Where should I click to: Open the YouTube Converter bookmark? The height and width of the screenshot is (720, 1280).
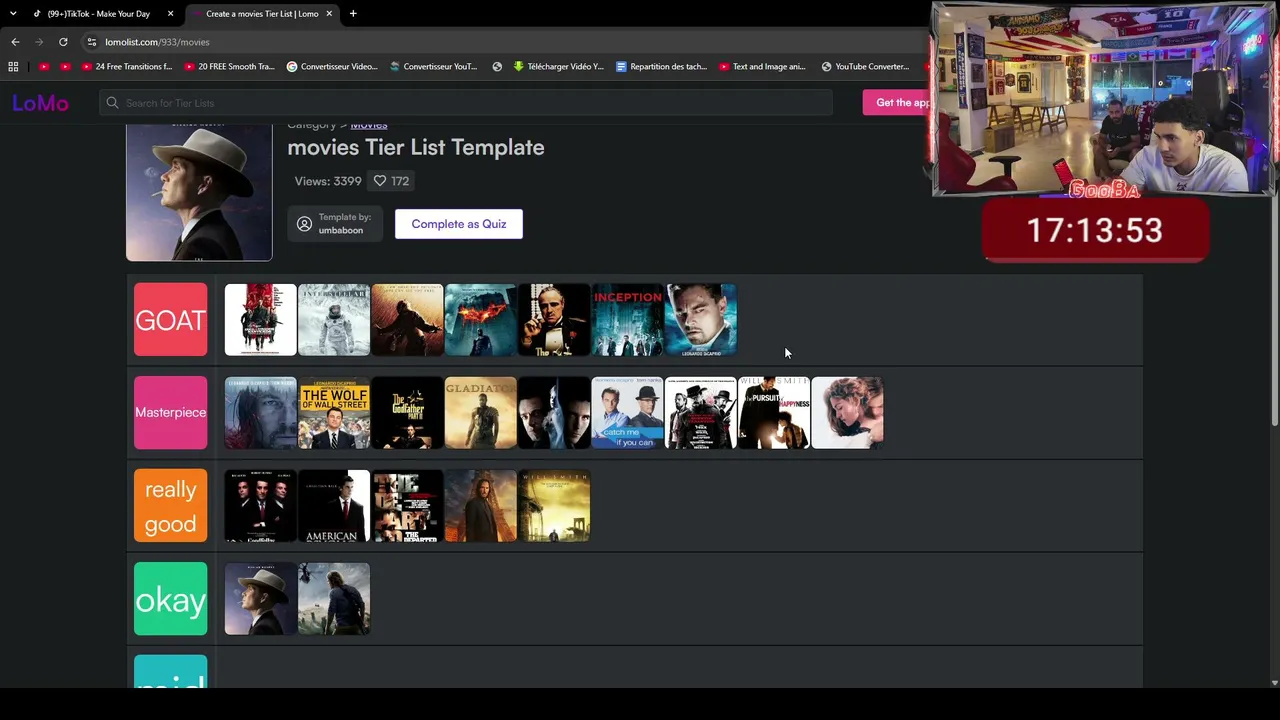pos(866,67)
